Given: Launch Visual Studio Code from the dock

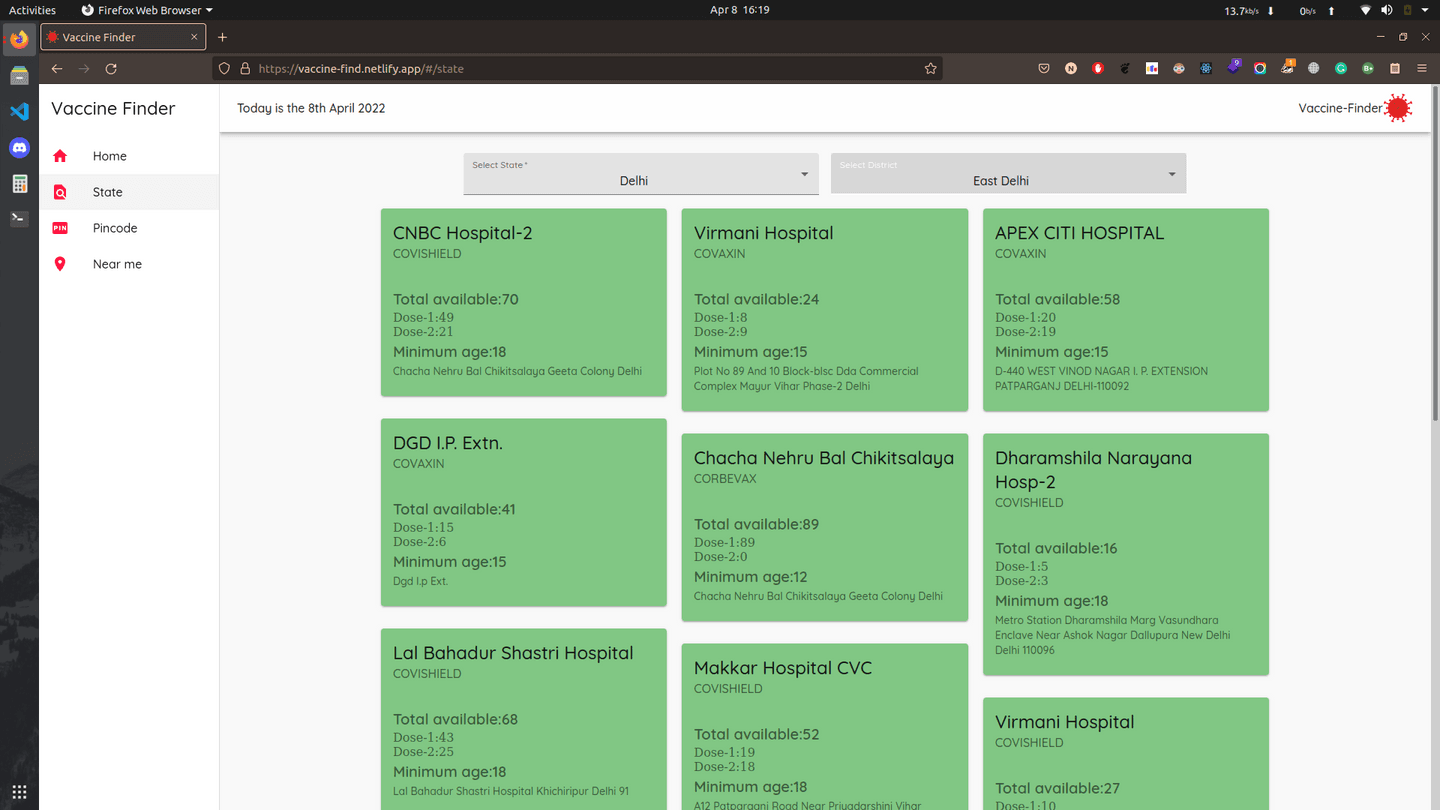Looking at the screenshot, I should (19, 112).
